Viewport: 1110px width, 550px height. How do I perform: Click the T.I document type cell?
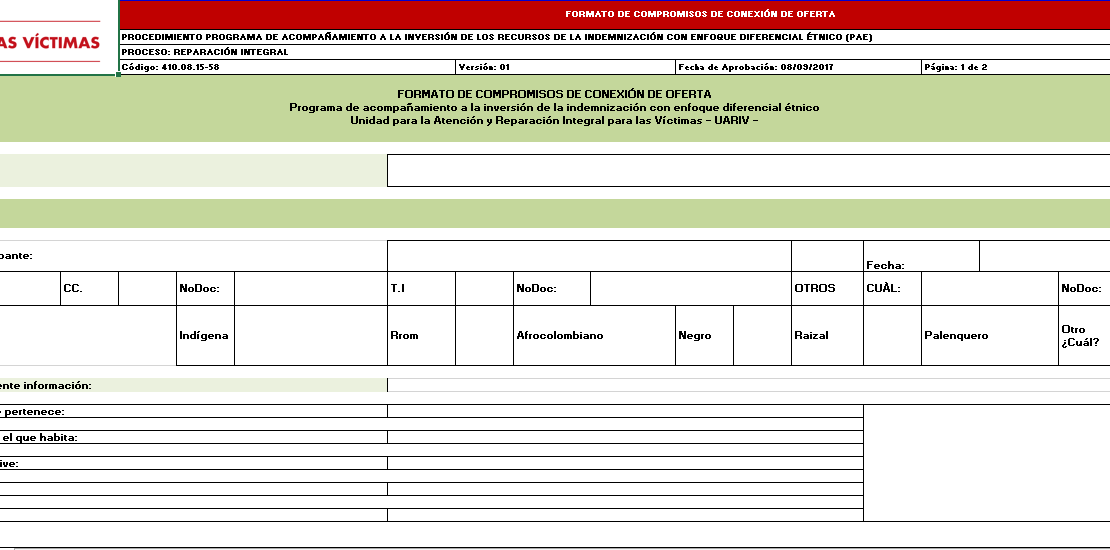coord(421,289)
